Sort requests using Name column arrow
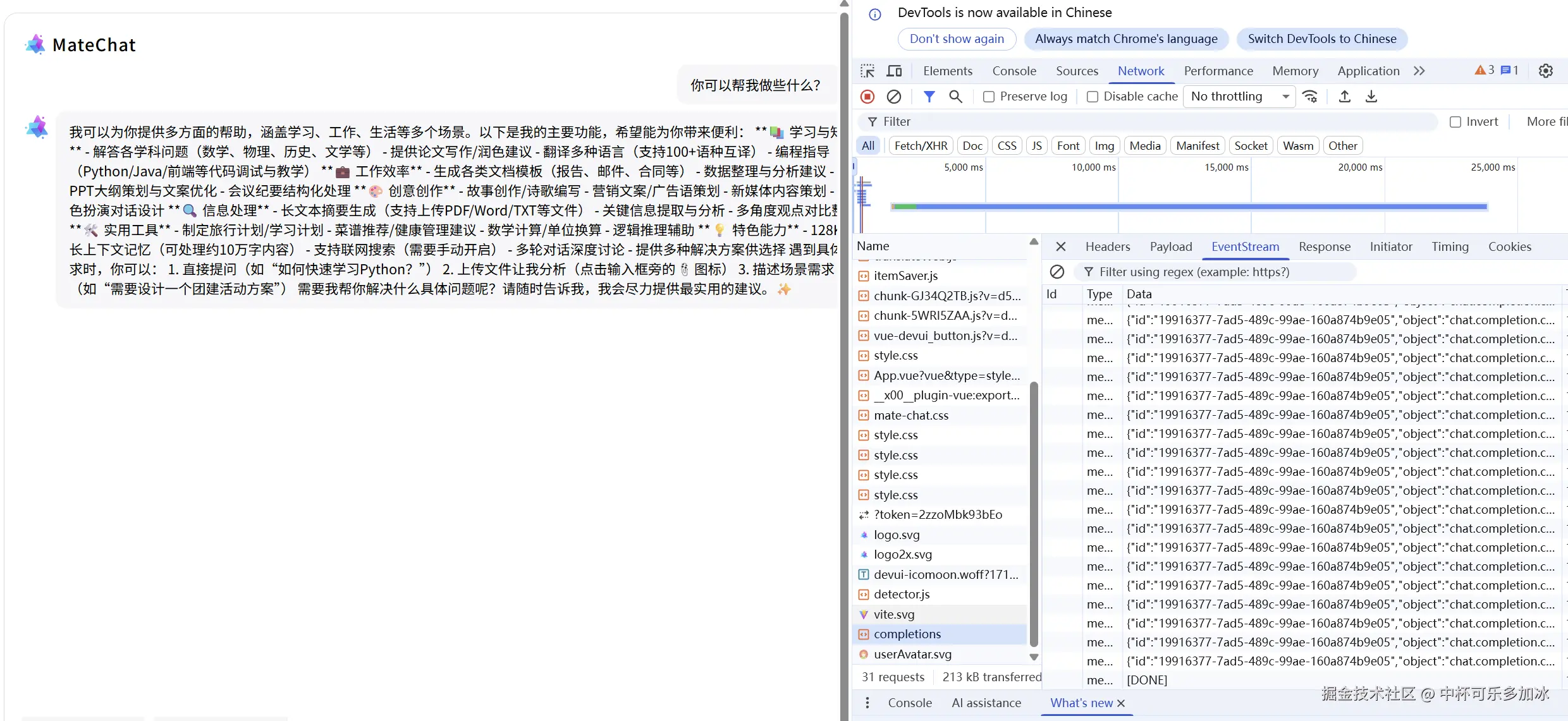This screenshot has height=721, width=1568. [x=1033, y=242]
